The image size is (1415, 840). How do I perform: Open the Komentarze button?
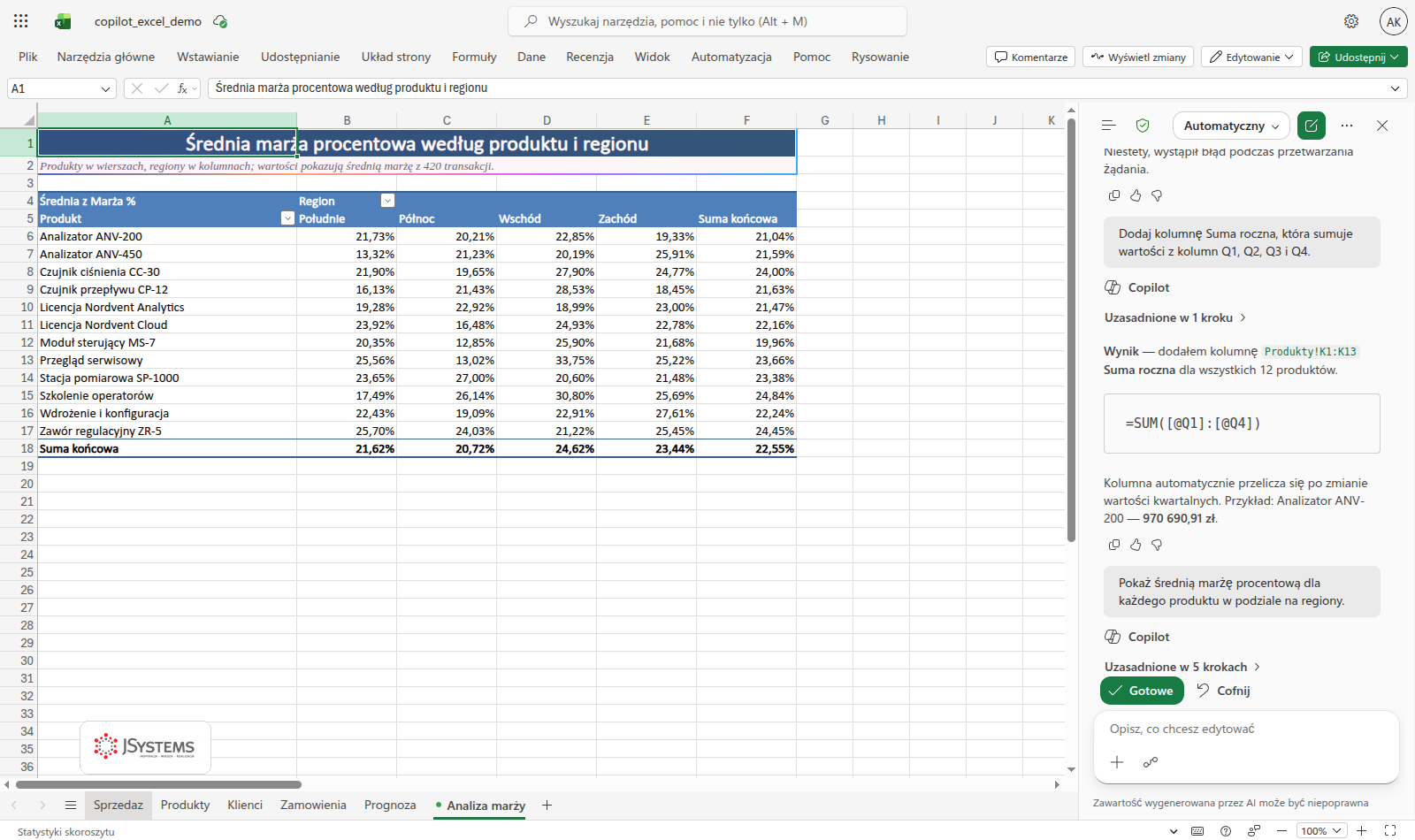(x=1030, y=57)
